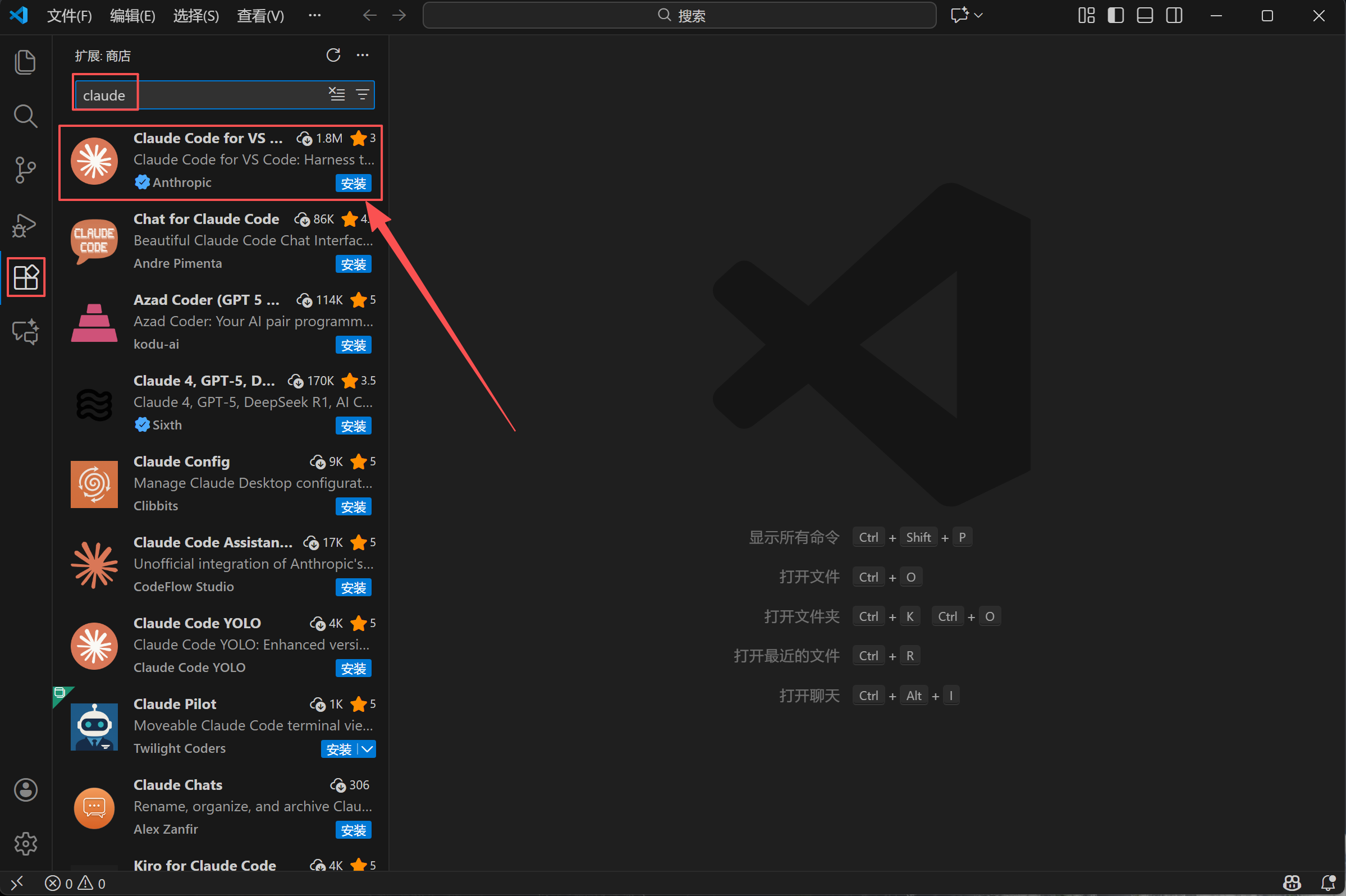Go forward in navigation history

click(x=399, y=15)
